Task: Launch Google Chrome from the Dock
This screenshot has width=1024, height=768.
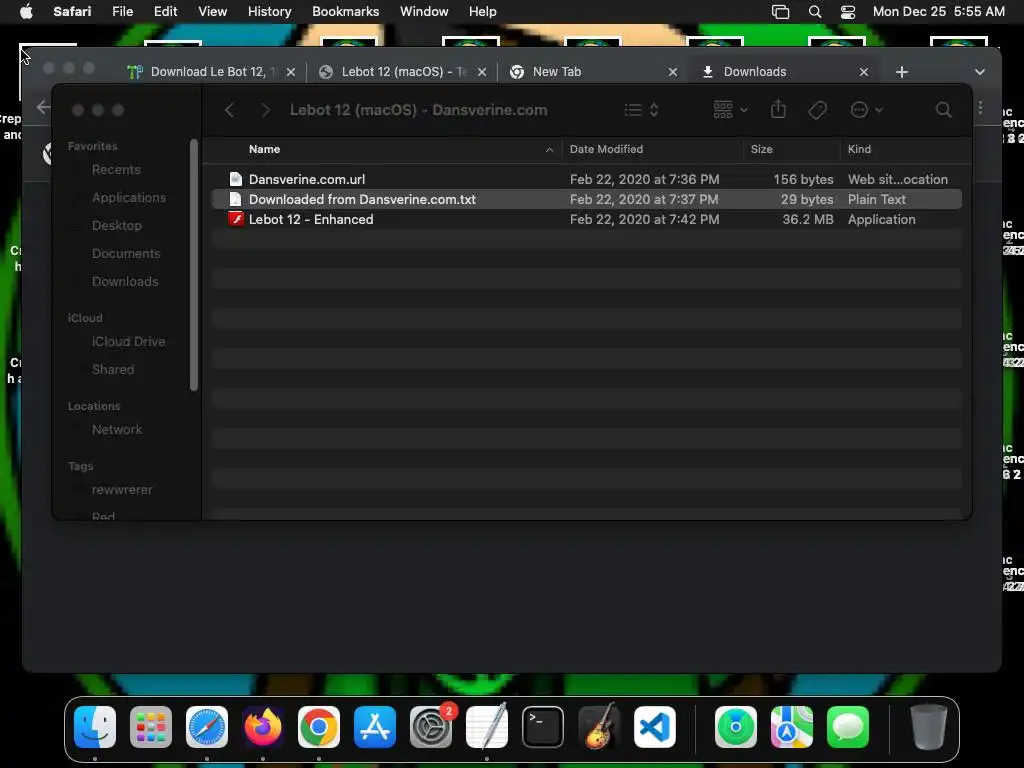Action: pyautogui.click(x=319, y=727)
